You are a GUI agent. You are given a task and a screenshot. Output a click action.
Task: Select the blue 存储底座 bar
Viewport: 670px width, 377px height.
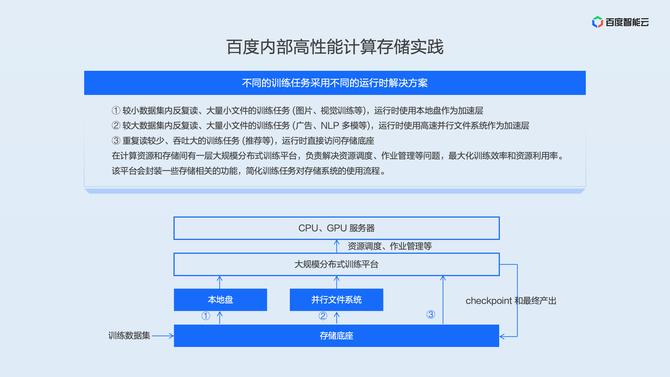click(336, 336)
